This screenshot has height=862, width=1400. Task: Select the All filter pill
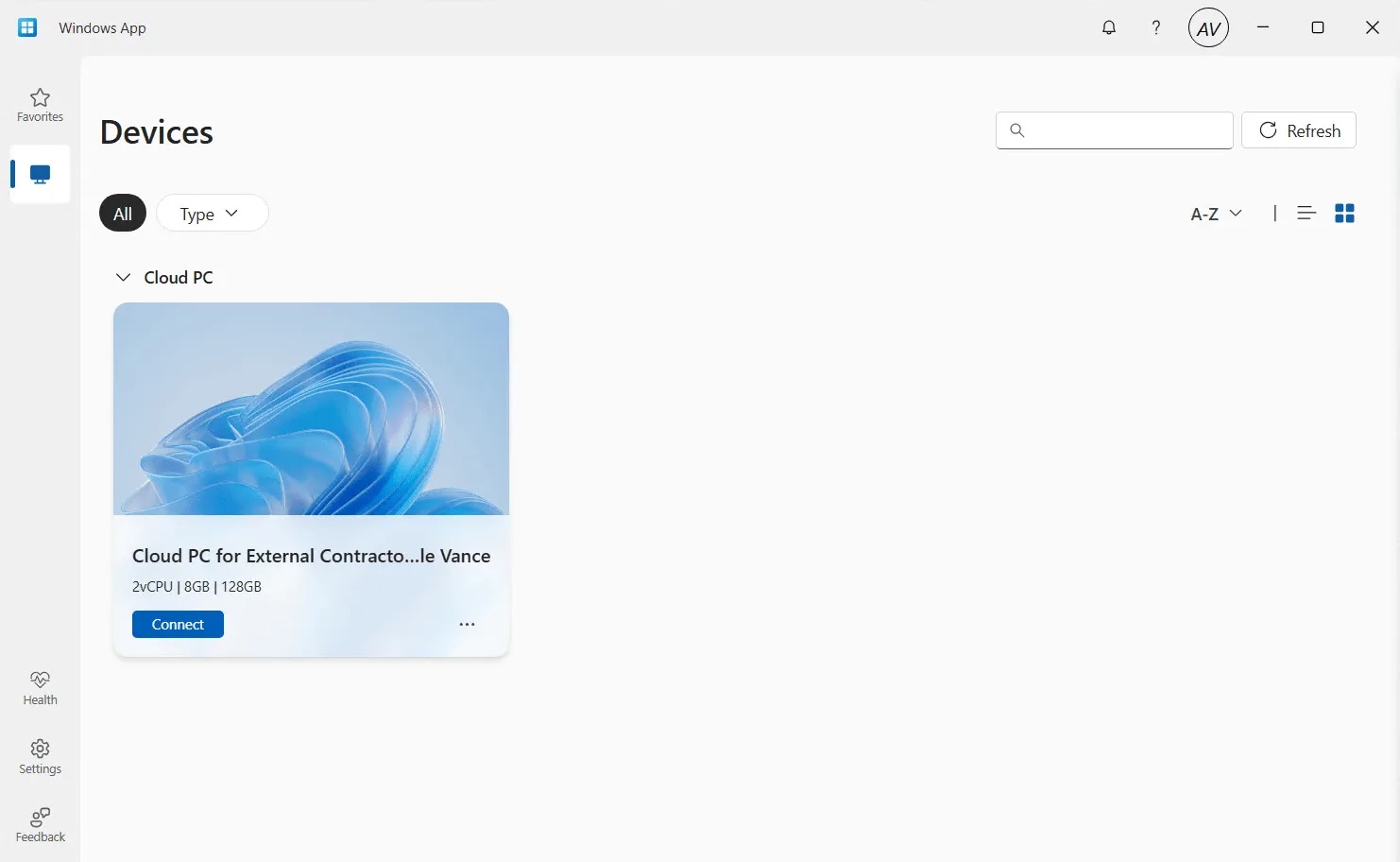[x=123, y=214]
